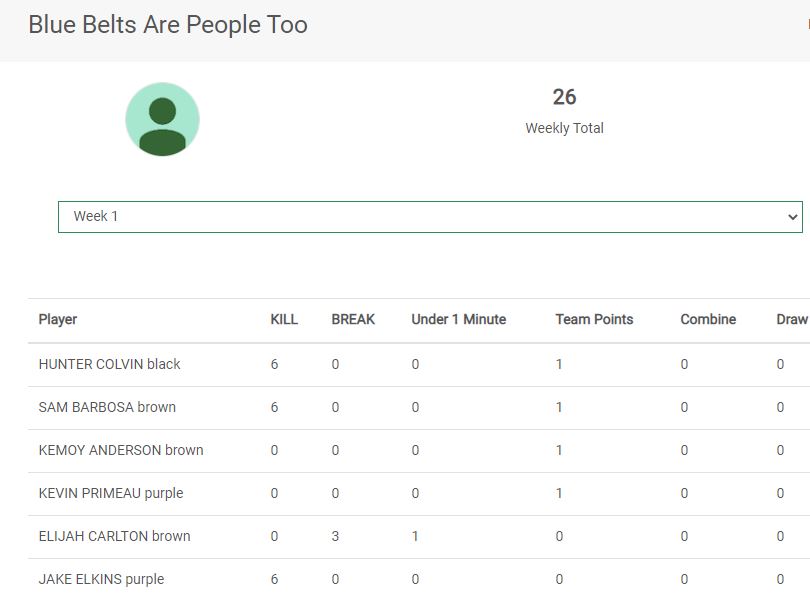Click the green team avatar icon

coord(162,119)
